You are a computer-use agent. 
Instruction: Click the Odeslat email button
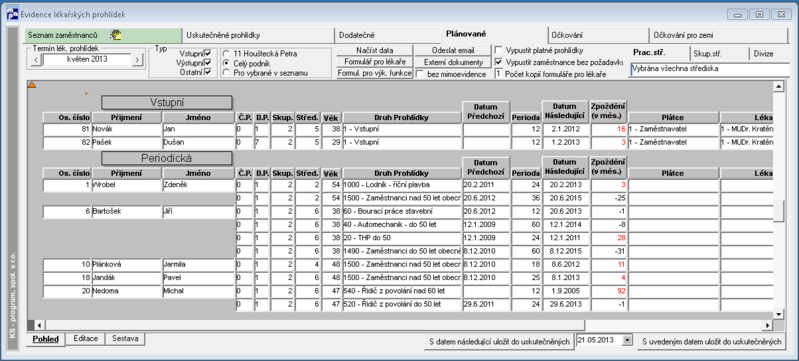453,50
